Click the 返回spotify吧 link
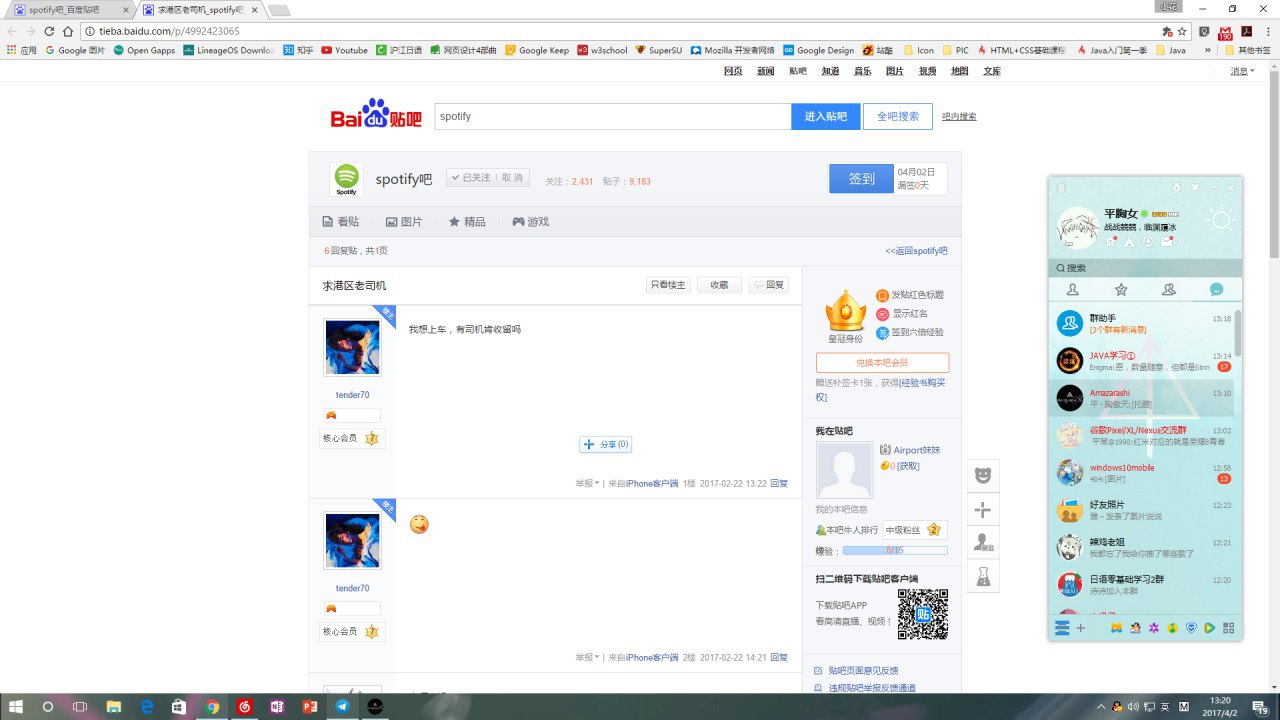This screenshot has width=1280, height=720. tap(916, 251)
